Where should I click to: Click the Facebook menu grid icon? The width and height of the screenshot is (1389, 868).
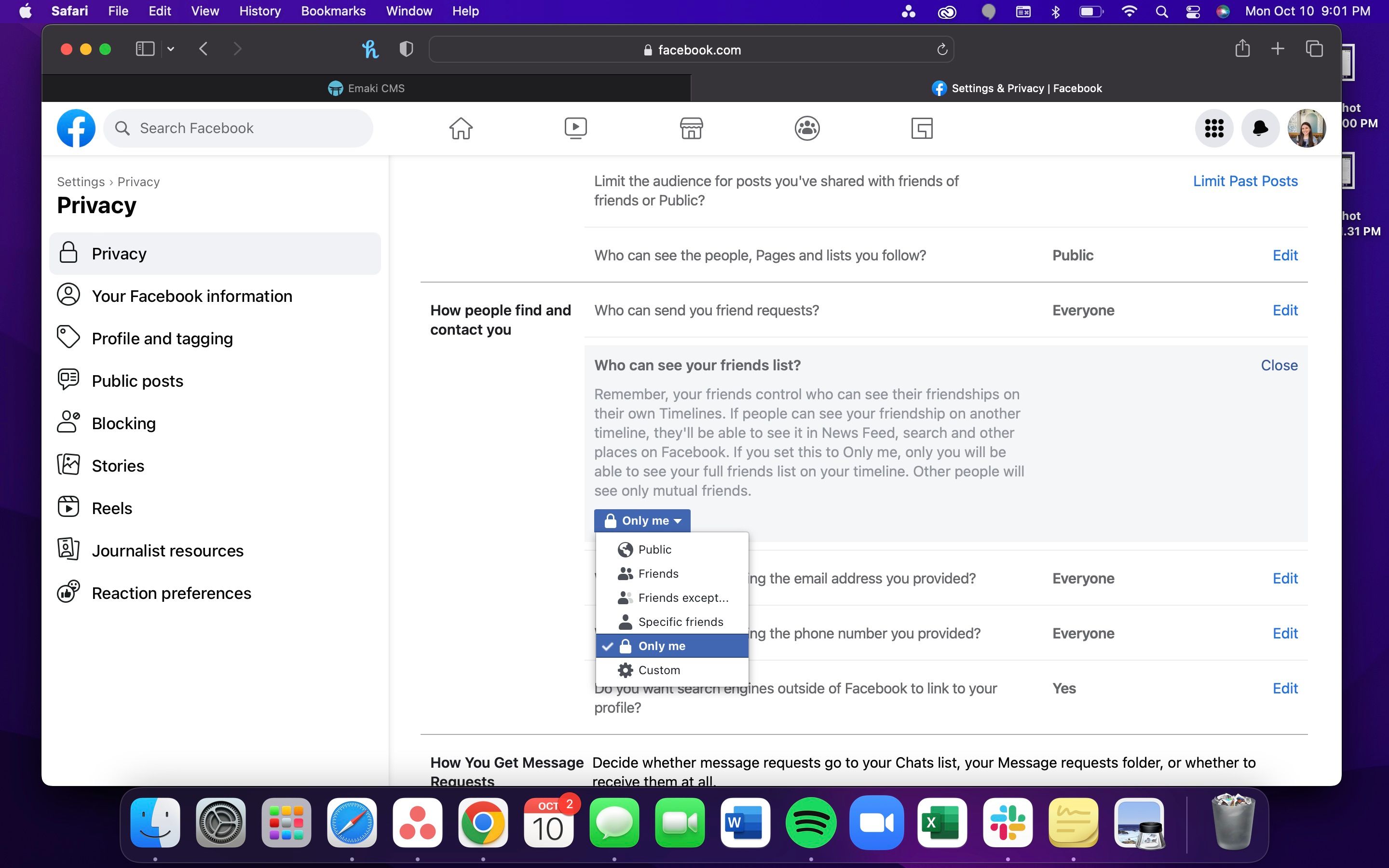coord(1214,128)
